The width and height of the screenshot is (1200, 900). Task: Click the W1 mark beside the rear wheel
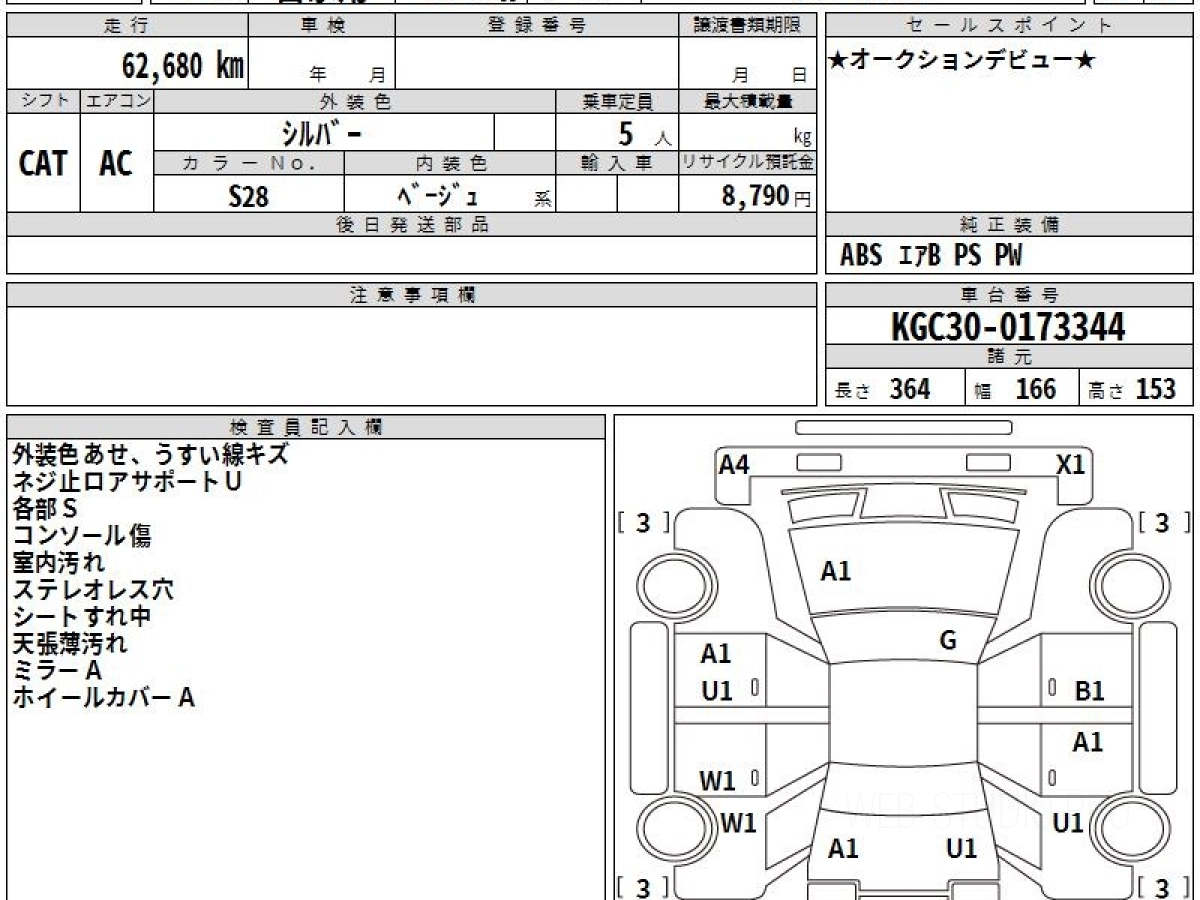738,823
